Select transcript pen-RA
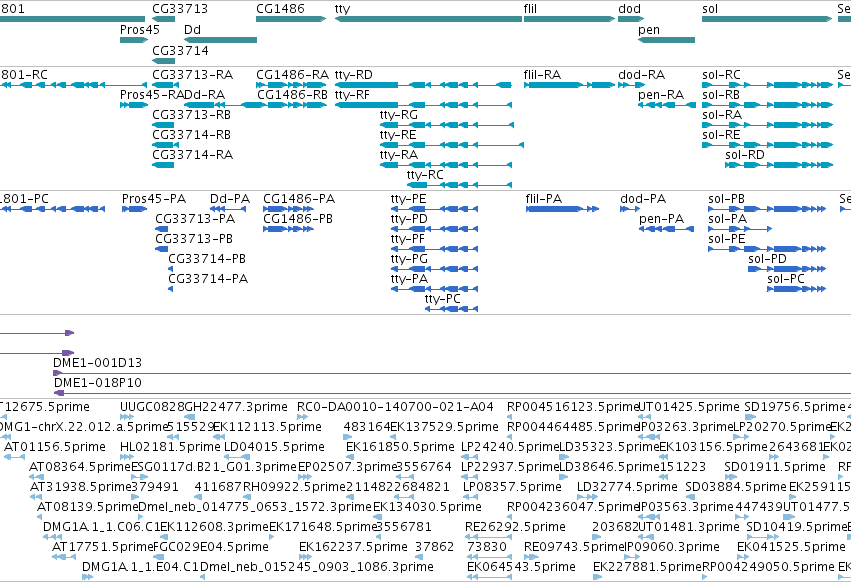Image resolution: width=851 pixels, height=582 pixels. 666,105
